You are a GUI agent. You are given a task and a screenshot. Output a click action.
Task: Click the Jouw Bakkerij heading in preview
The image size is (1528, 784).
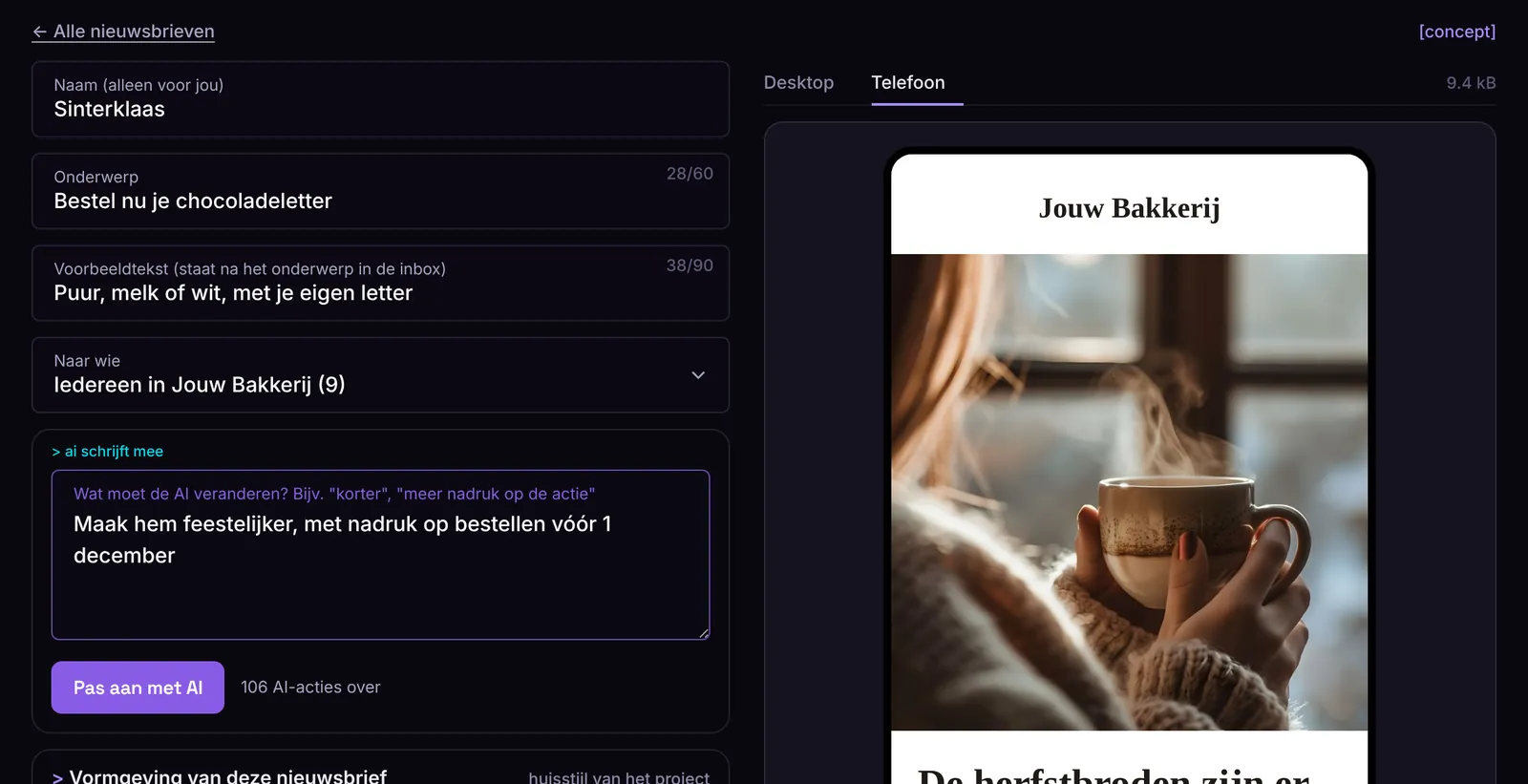point(1129,208)
